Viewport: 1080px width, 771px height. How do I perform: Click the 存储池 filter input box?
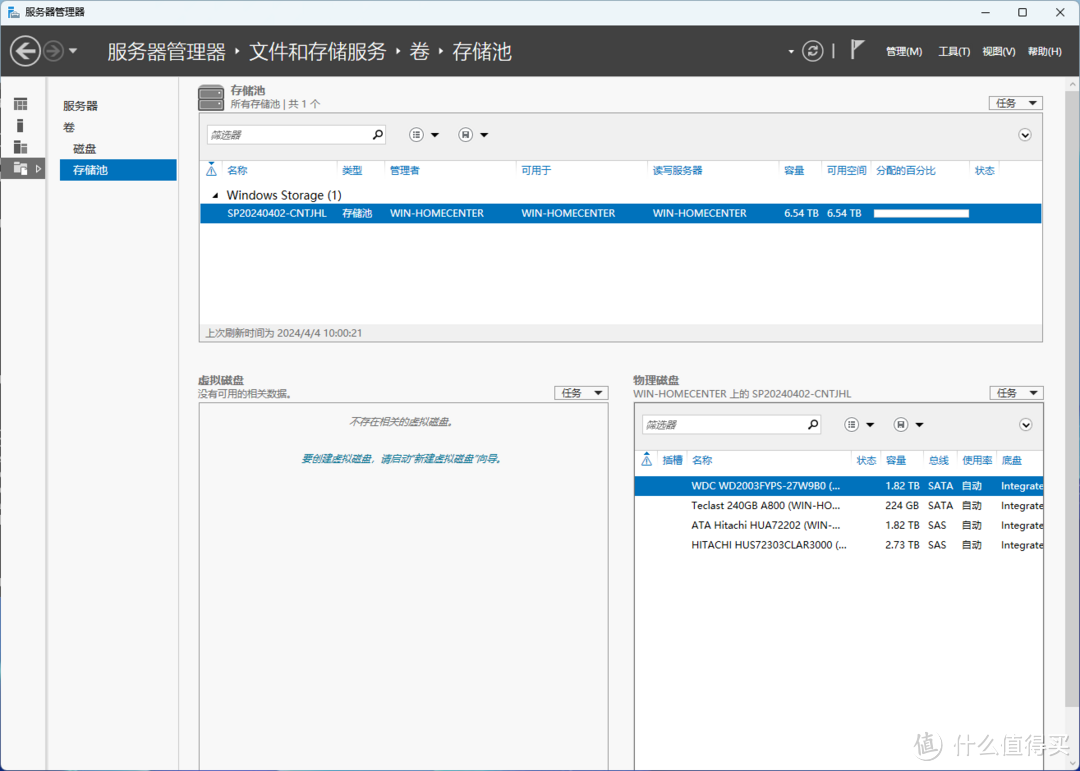click(288, 134)
